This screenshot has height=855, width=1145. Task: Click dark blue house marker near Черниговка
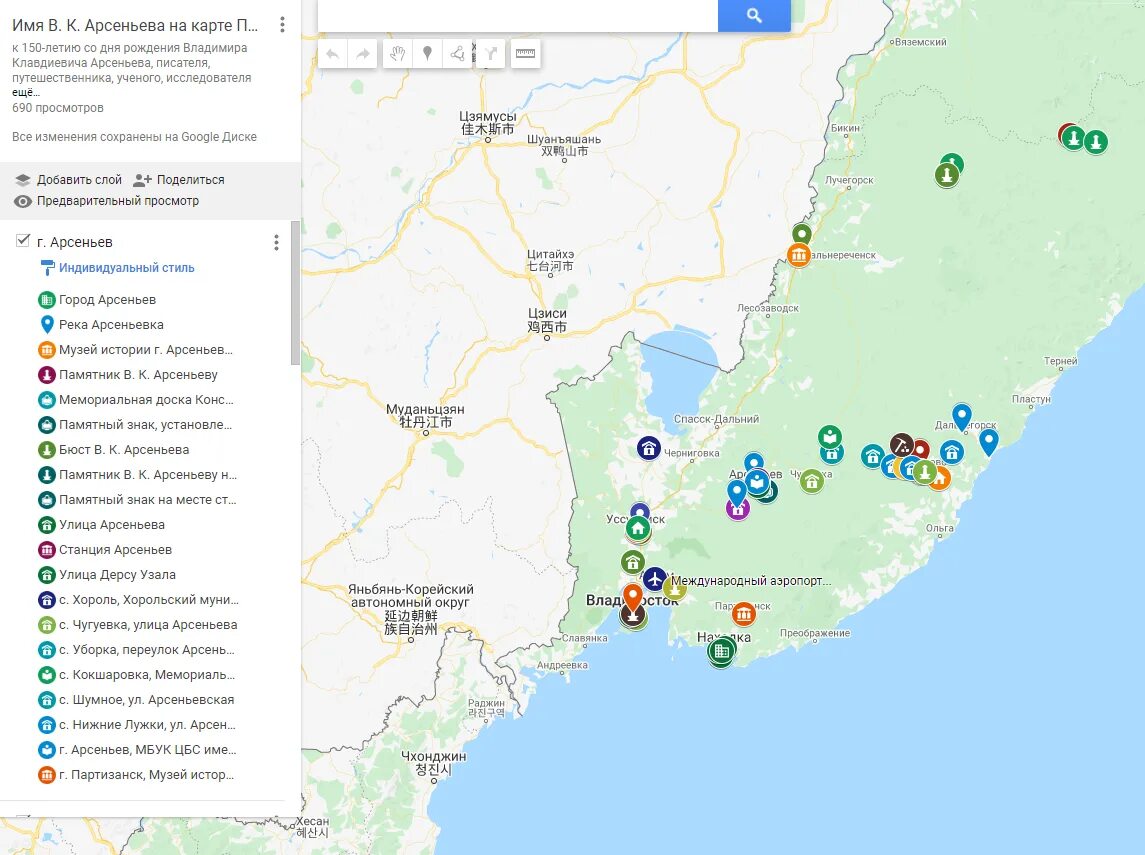[x=648, y=448]
